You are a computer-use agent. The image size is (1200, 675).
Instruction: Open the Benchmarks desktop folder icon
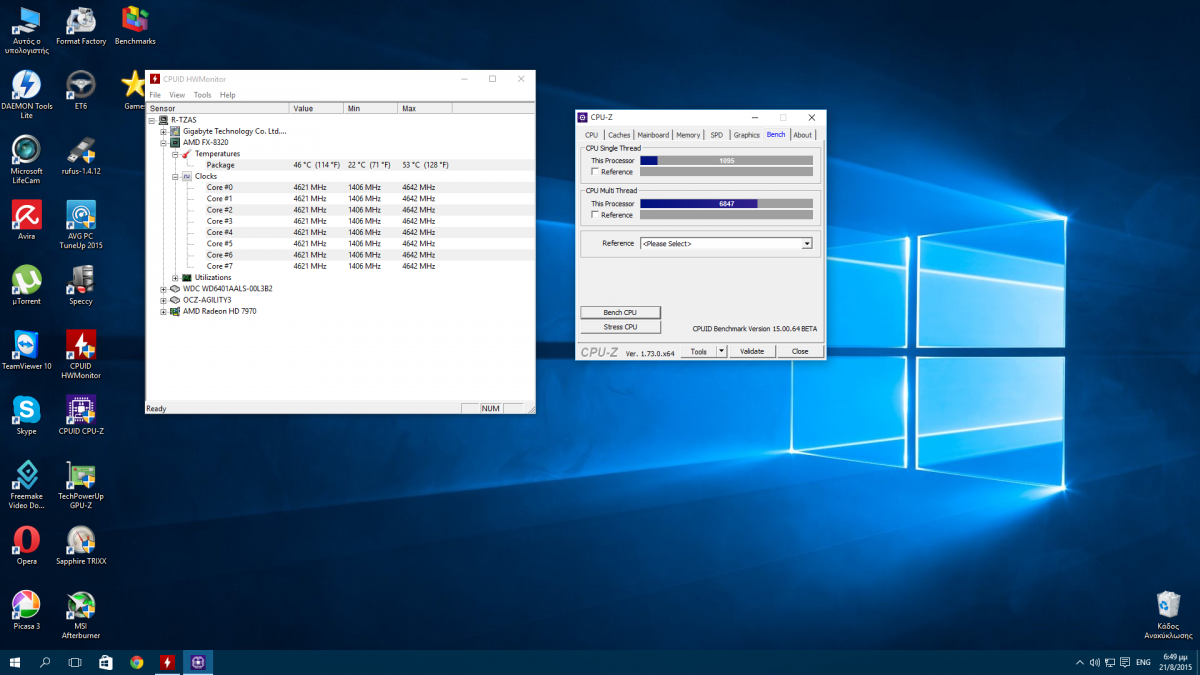135,27
